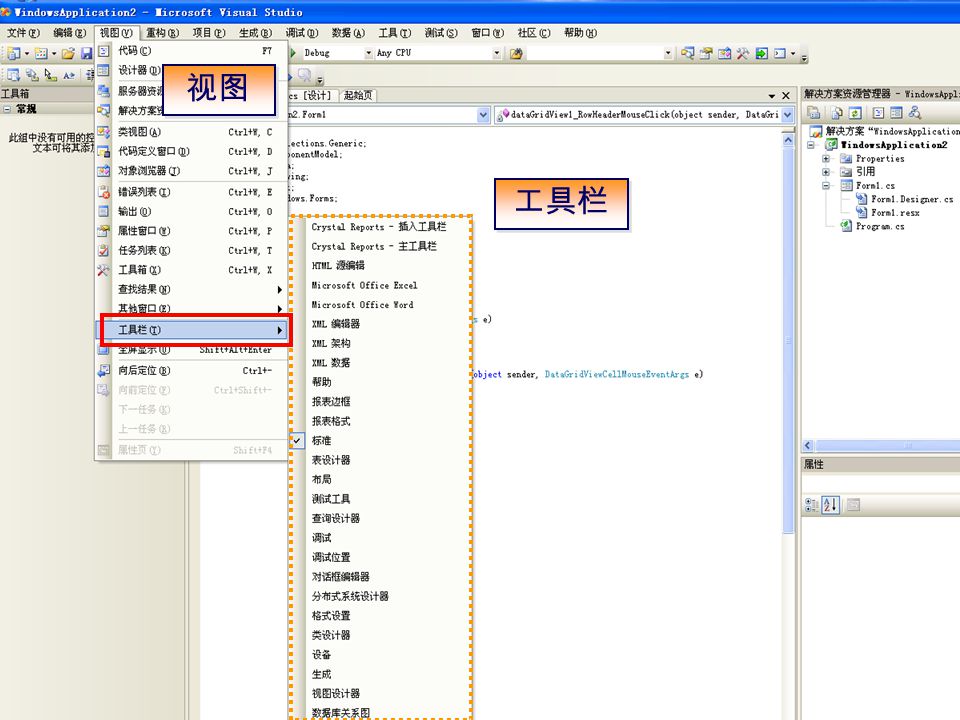This screenshot has width=960, height=720.
Task: Open Solution Explorer from the toolbar icon
Action: (x=688, y=53)
